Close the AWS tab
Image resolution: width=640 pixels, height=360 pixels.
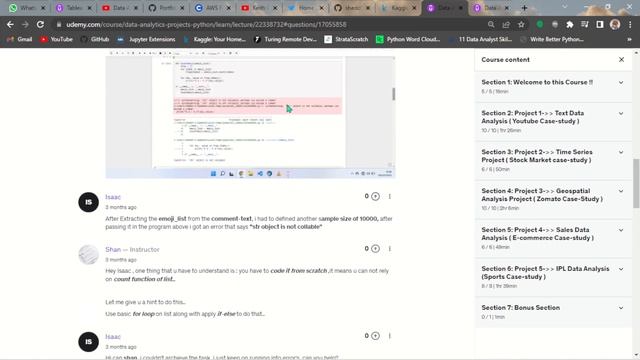point(229,8)
